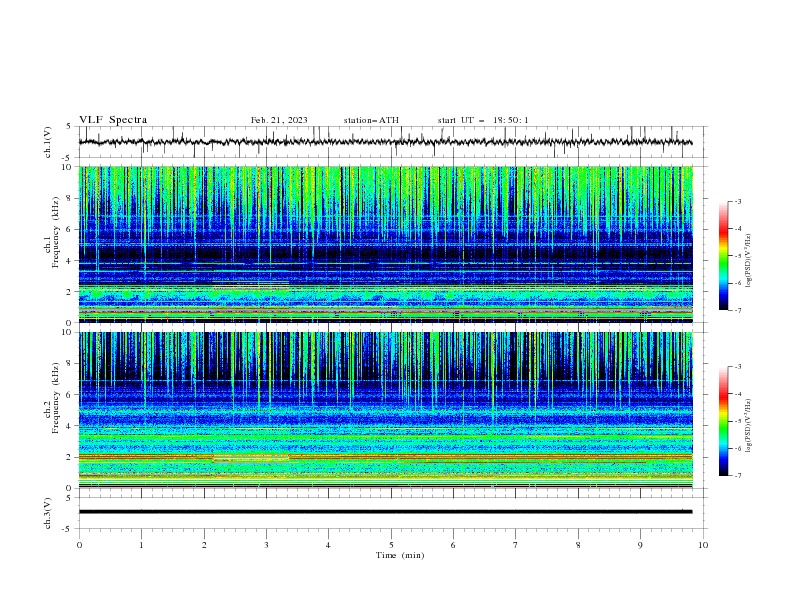792x612 pixels.
Task: Click the ch.1 frequency axis "6" tick
Action: 69,230
